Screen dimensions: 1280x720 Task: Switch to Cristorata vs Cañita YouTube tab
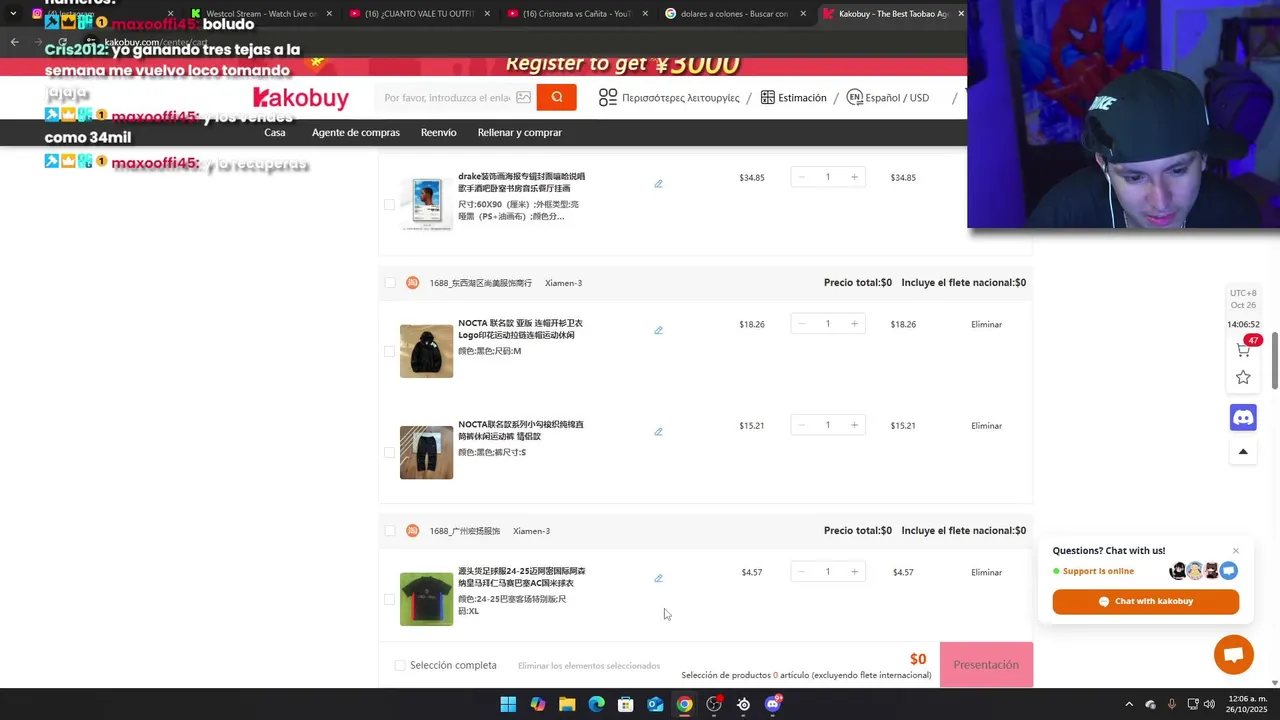[x=577, y=14]
